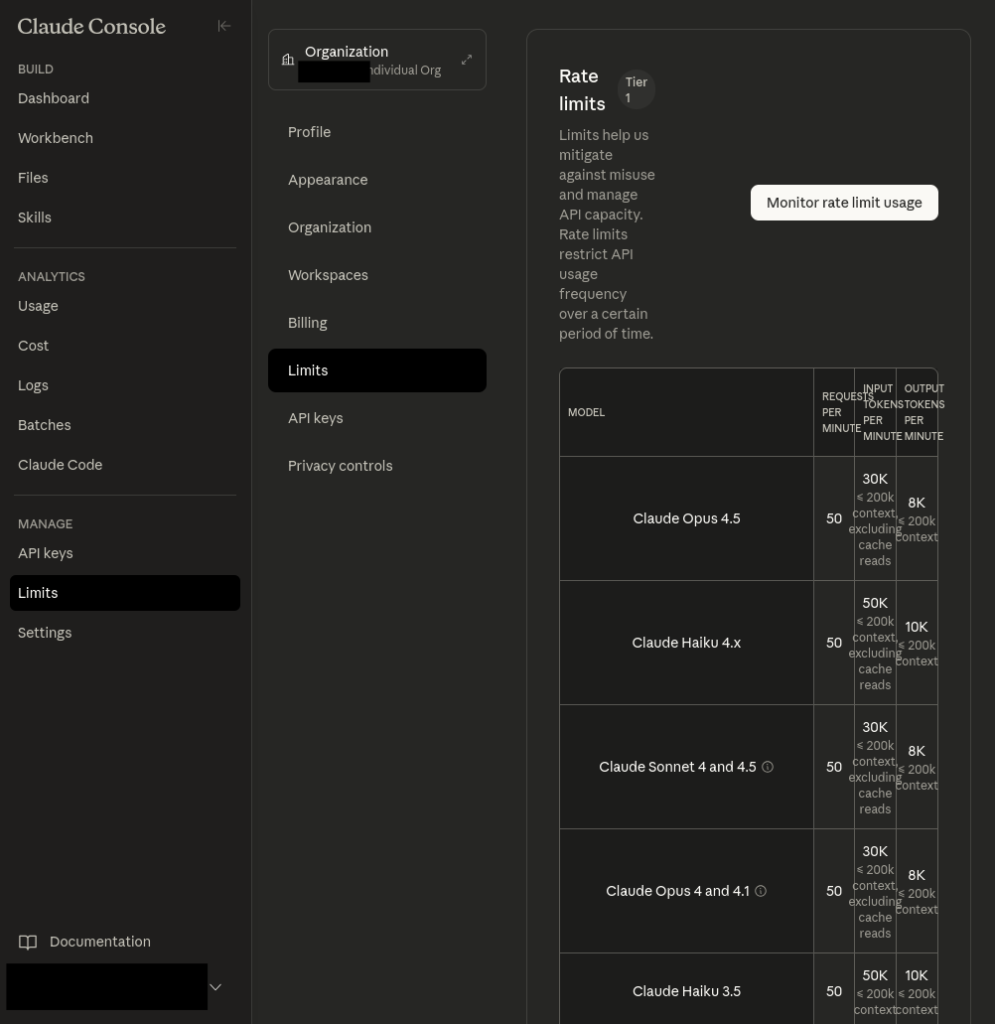This screenshot has width=995, height=1024.
Task: Open the Organization switcher card
Action: [376, 60]
